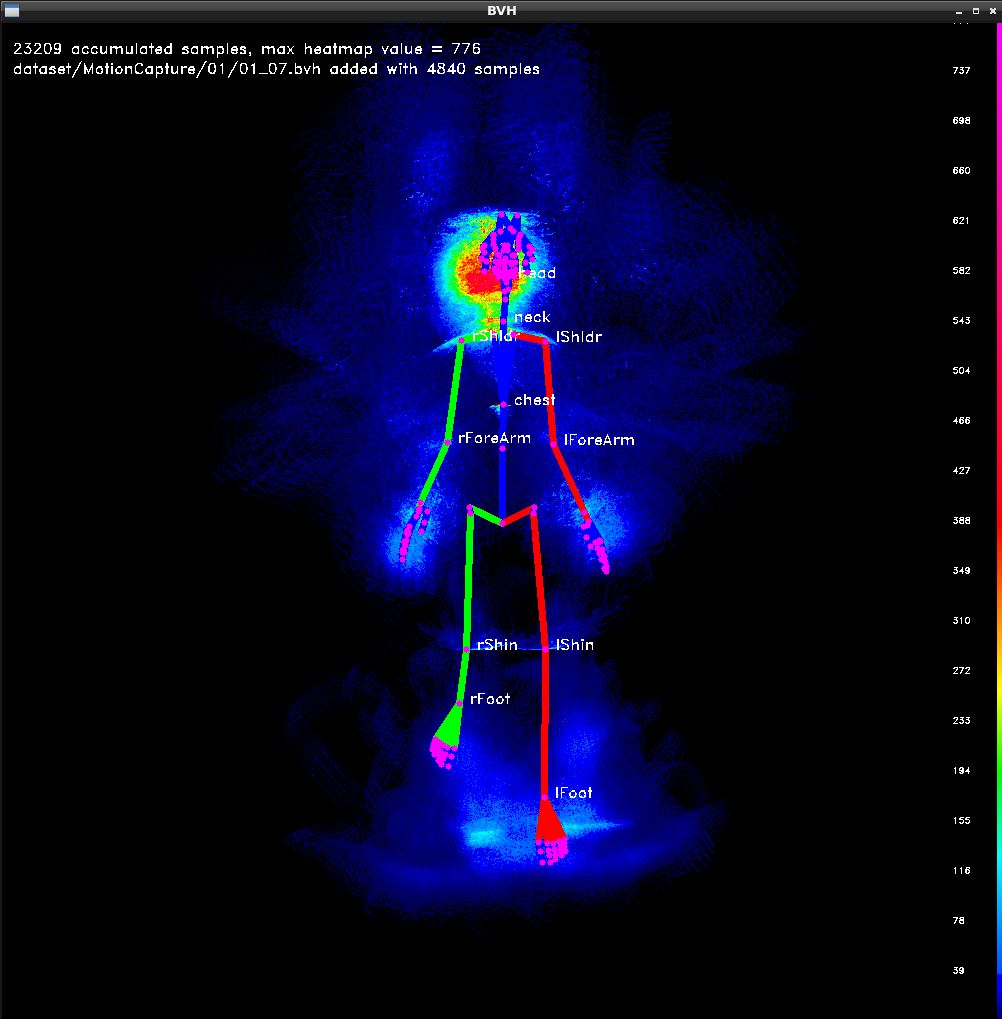Click the 01_07.bvh added file message
Viewport: 1002px width, 1019px height.
pos(276,69)
